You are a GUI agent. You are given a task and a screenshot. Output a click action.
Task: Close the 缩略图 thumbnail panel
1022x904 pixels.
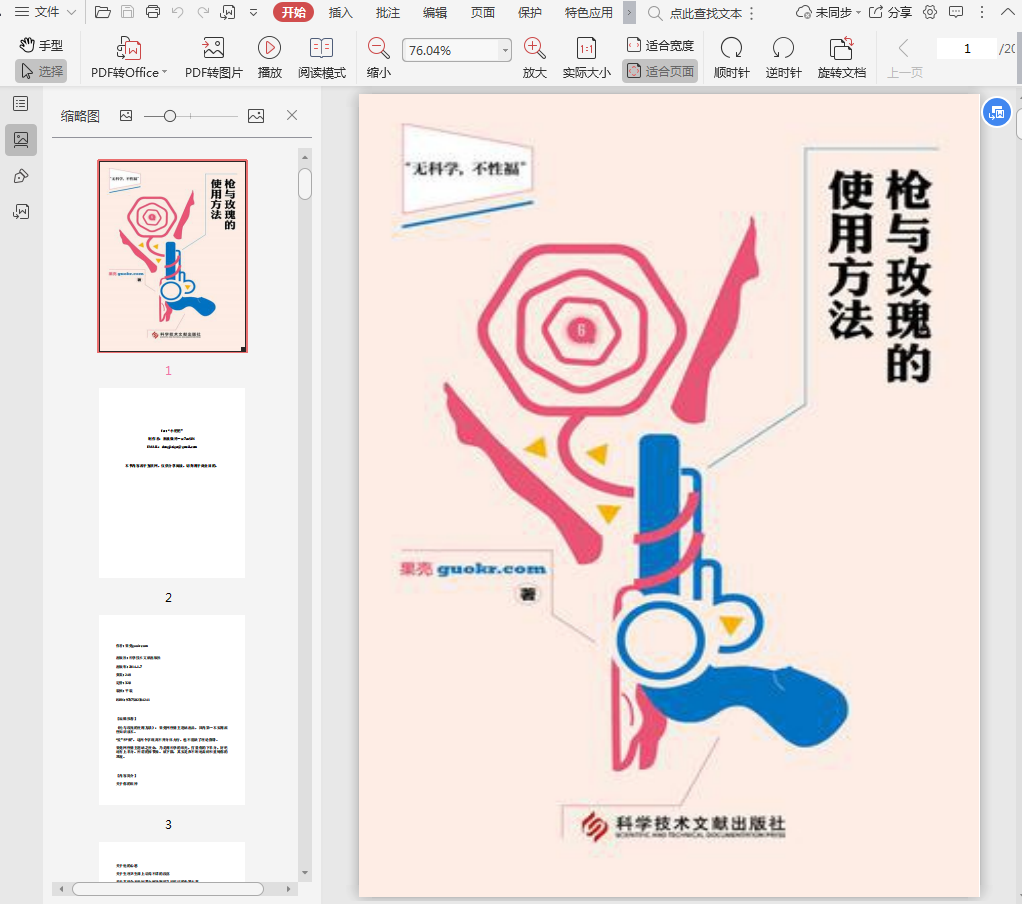tap(292, 115)
